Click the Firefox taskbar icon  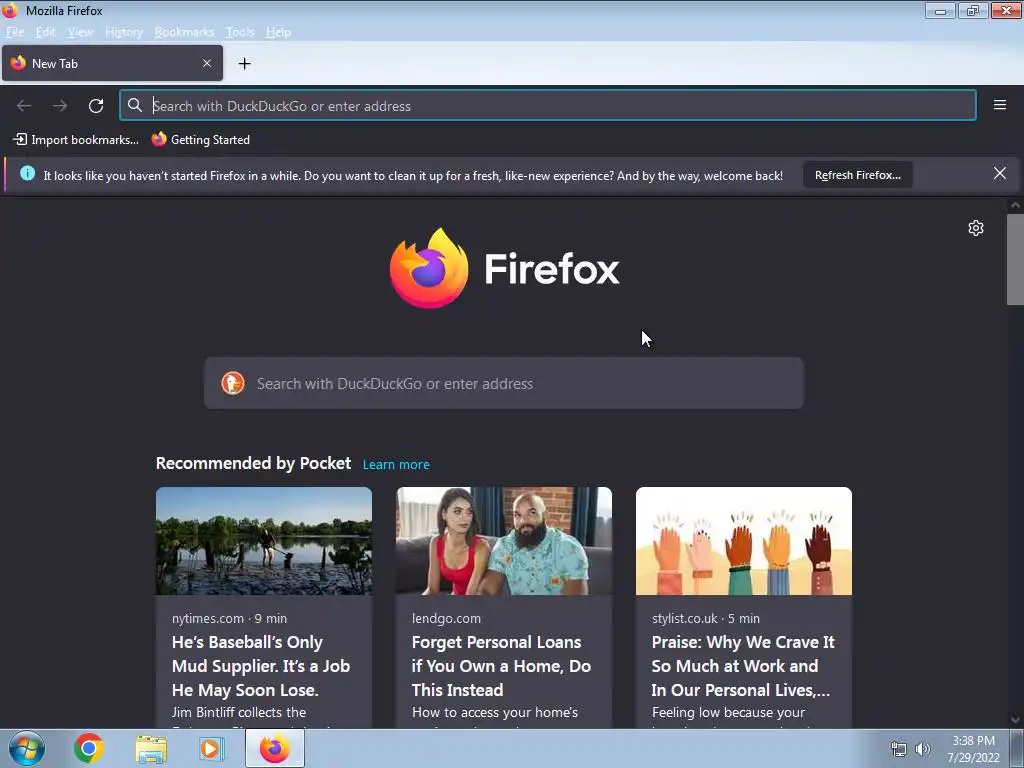[x=275, y=748]
